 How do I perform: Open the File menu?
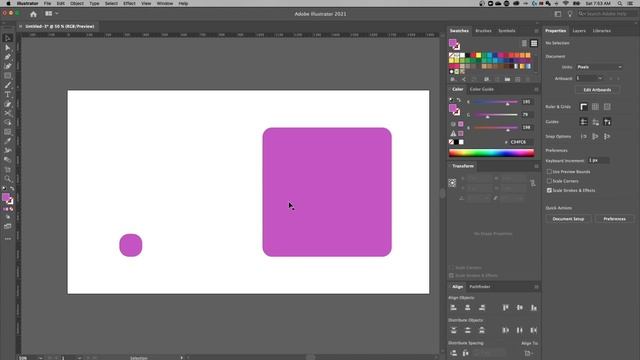pos(47,3)
